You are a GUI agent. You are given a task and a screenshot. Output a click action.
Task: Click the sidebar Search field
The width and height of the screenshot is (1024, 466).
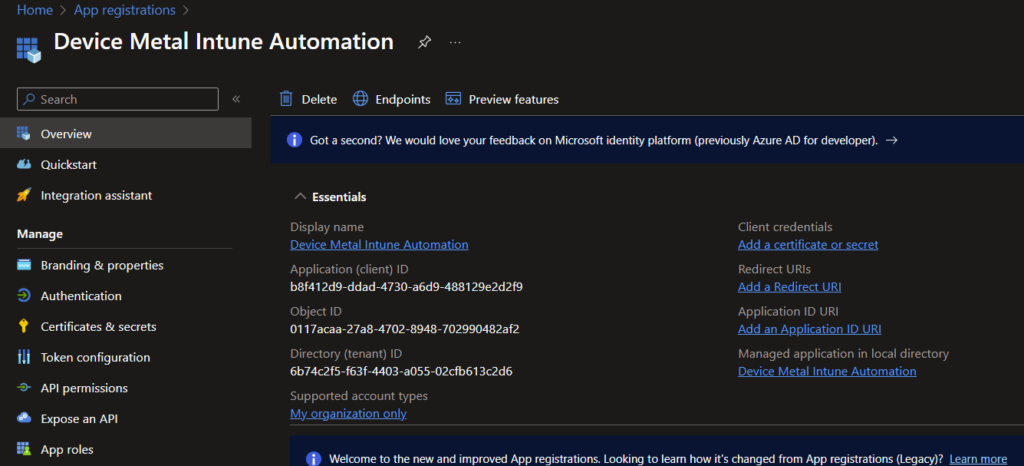tap(118, 99)
